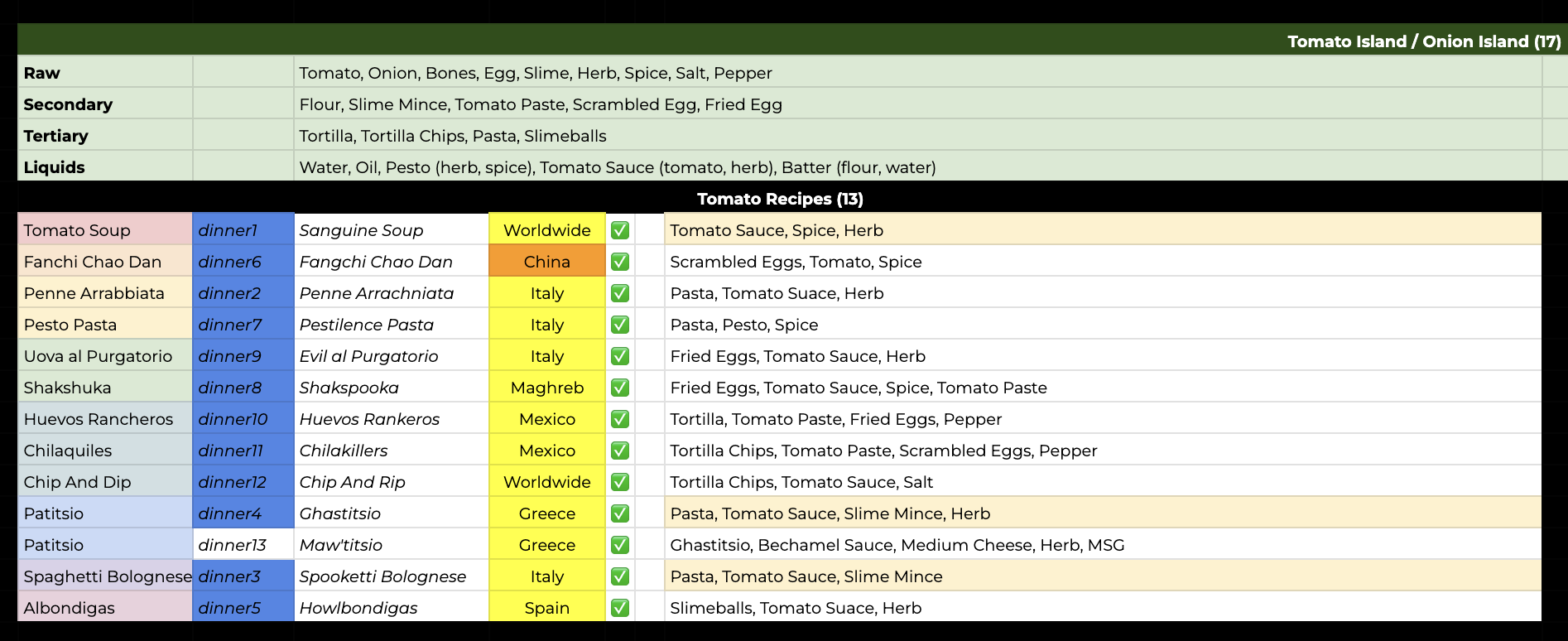Select the Spain region cell
The image size is (1568, 641).
546,608
